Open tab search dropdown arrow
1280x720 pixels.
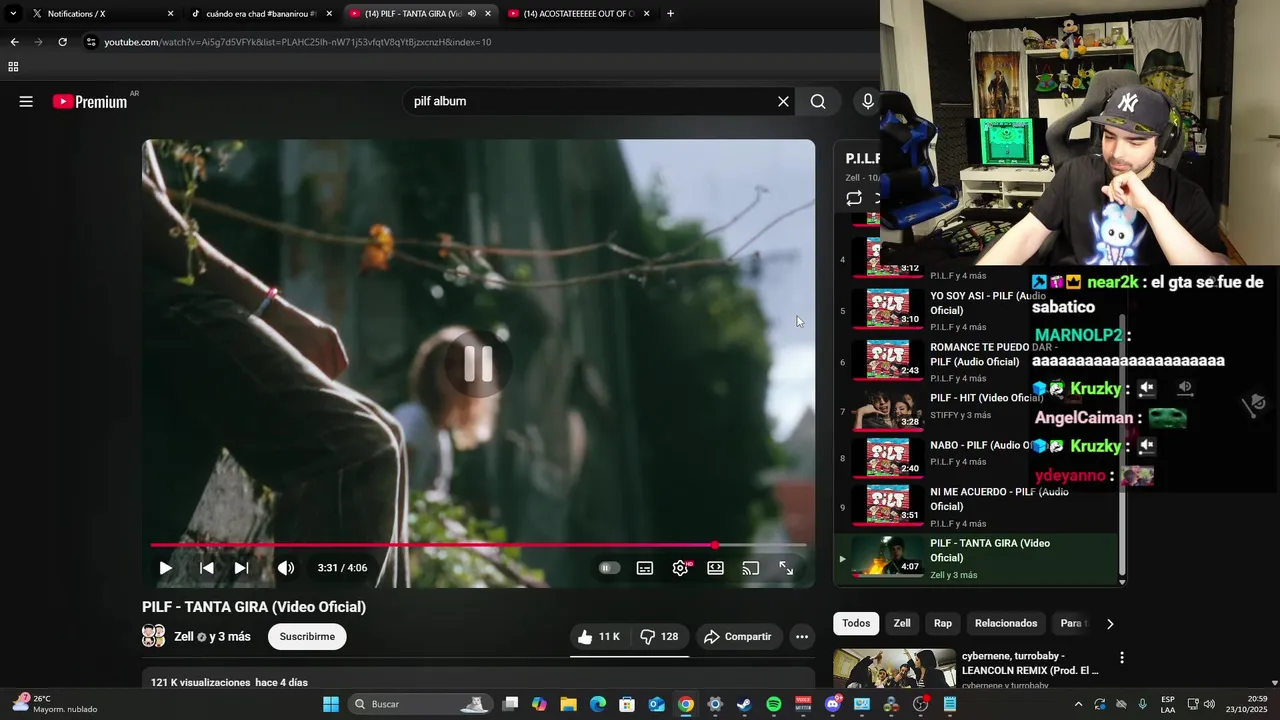click(13, 14)
